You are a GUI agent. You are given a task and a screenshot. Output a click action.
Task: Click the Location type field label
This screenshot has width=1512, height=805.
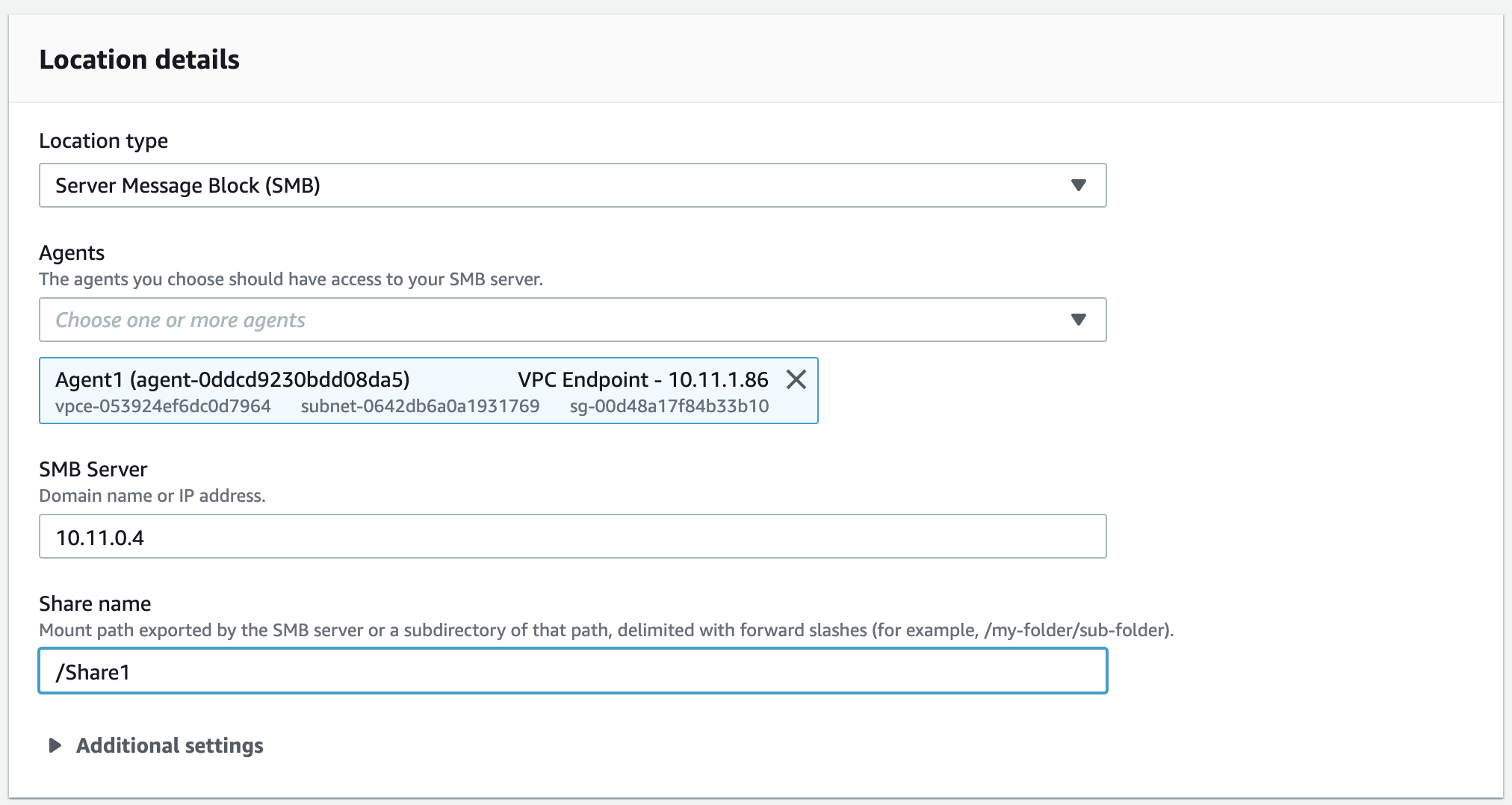click(x=103, y=140)
